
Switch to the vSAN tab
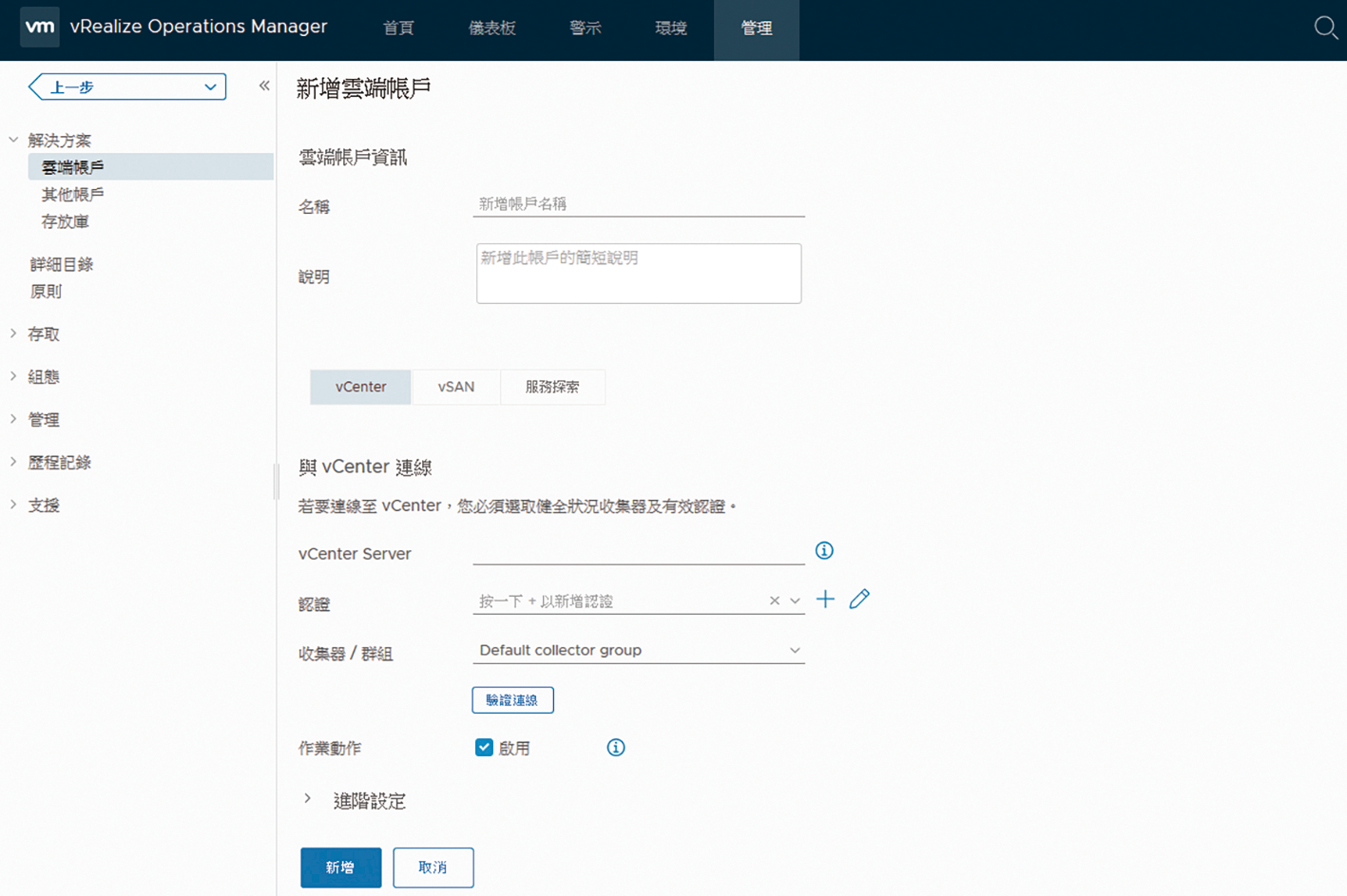coord(456,387)
